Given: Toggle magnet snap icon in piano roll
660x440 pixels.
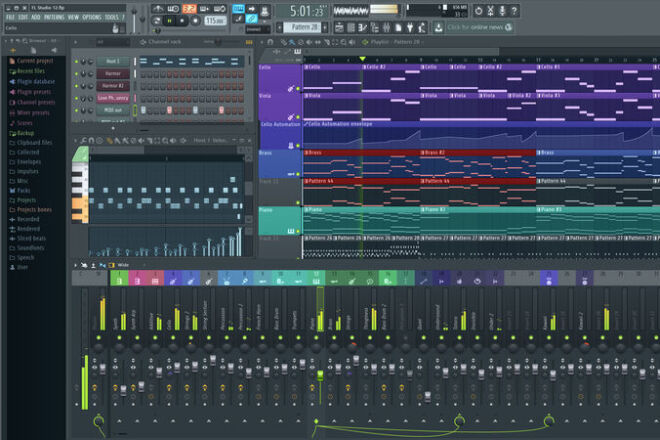Looking at the screenshot, I should (x=91, y=141).
